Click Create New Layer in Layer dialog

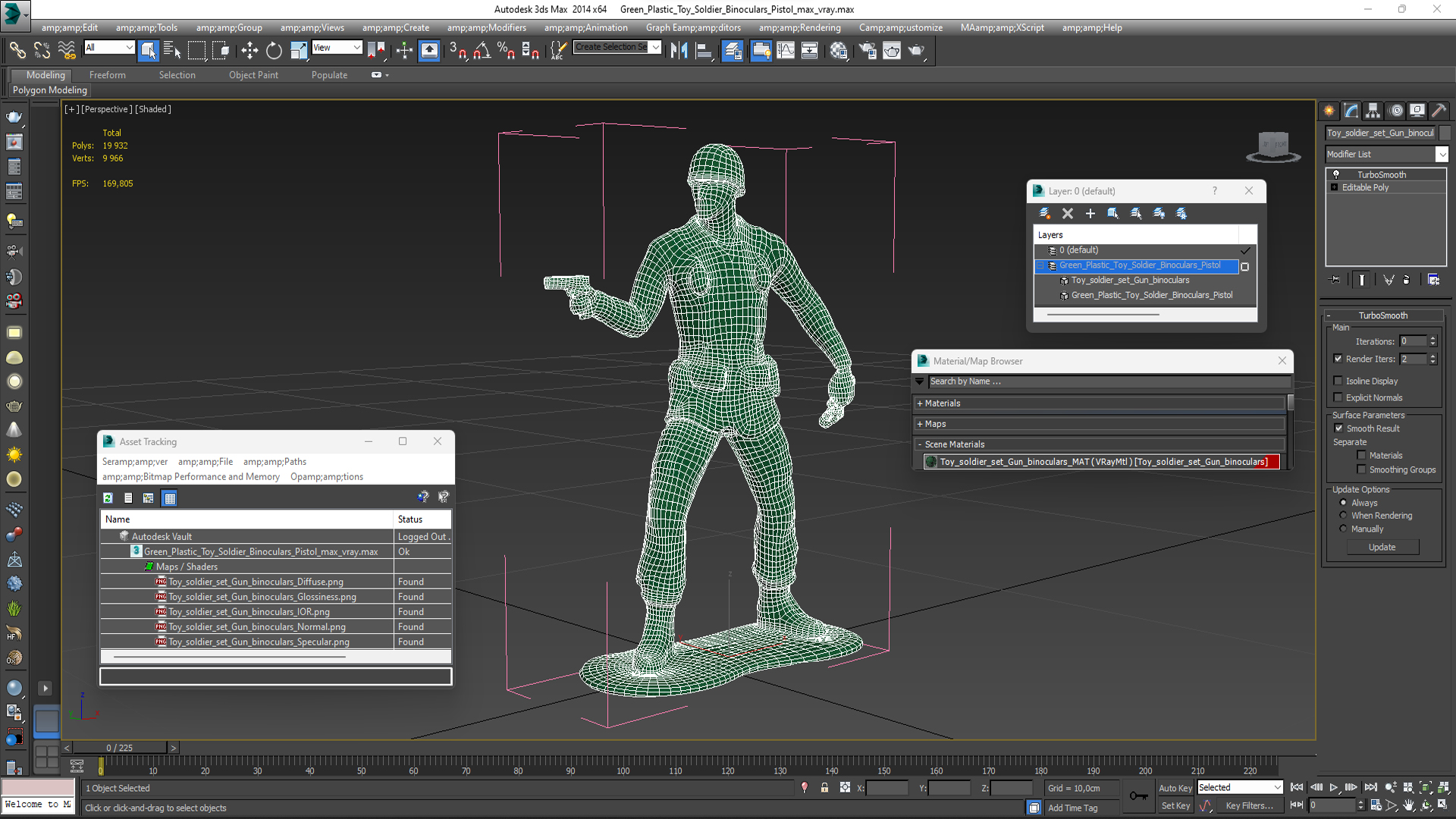[x=1044, y=213]
